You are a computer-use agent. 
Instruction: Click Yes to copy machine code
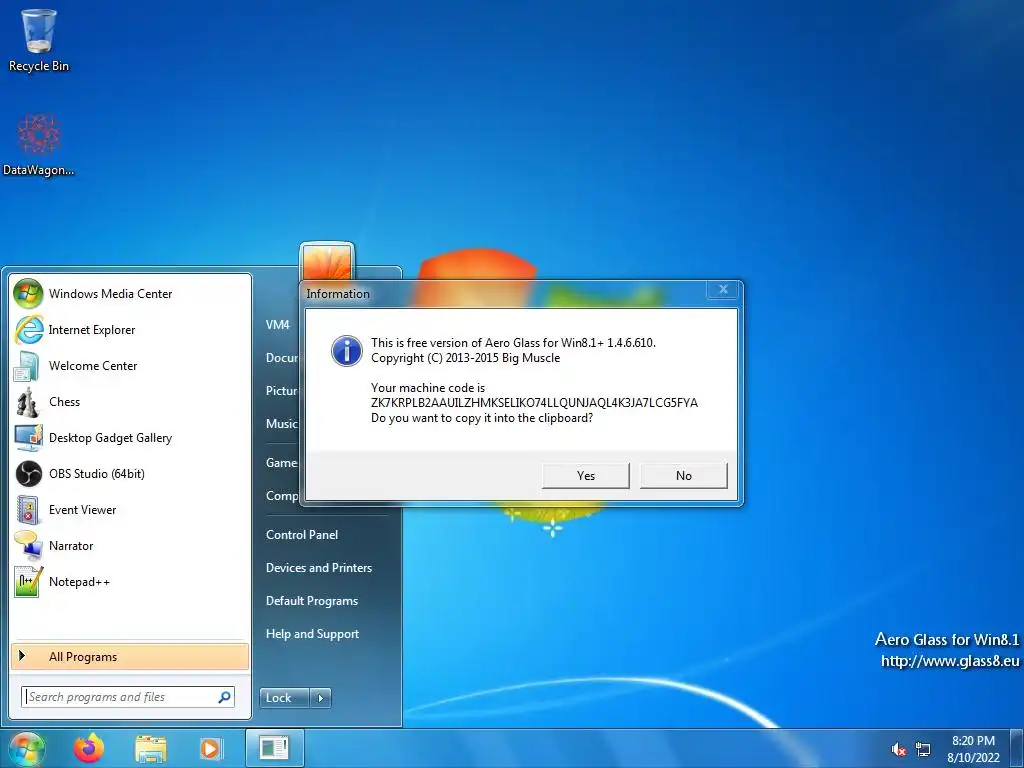[586, 475]
